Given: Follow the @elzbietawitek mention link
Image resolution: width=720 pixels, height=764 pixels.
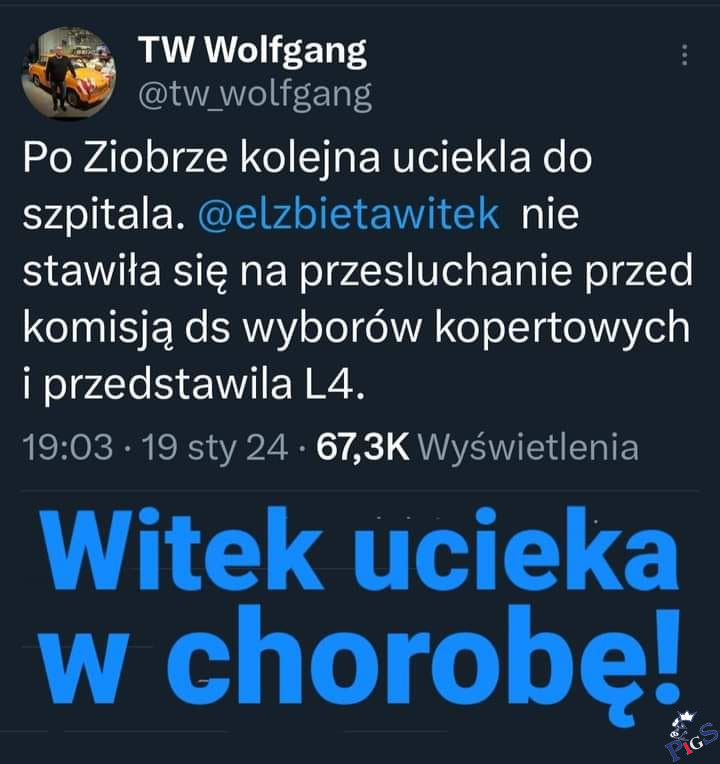Looking at the screenshot, I should point(349,214).
